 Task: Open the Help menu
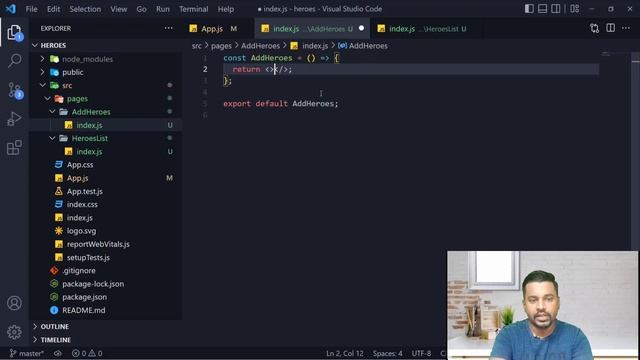pyautogui.click(x=226, y=9)
